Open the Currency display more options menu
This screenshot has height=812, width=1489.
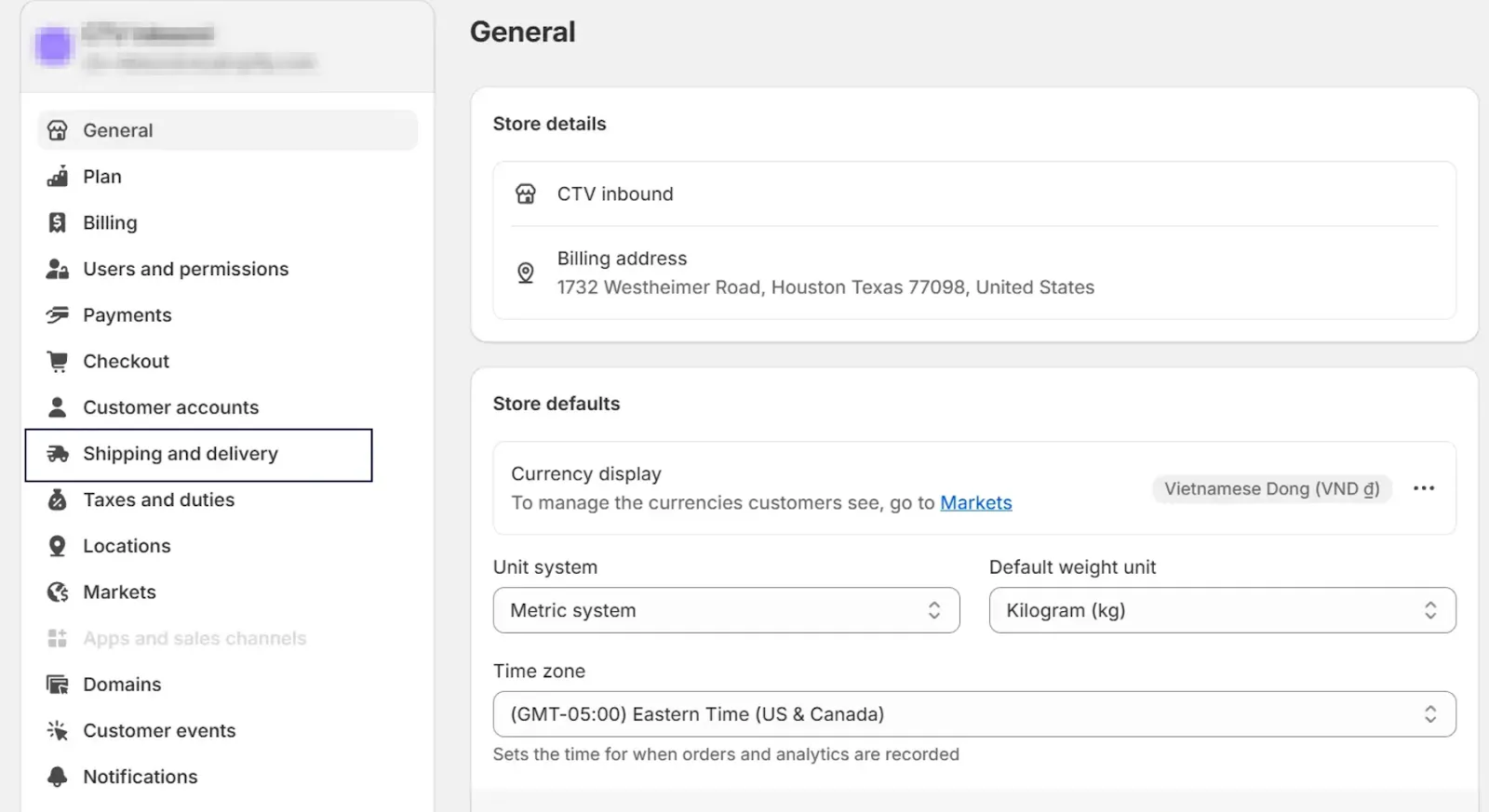pos(1424,488)
